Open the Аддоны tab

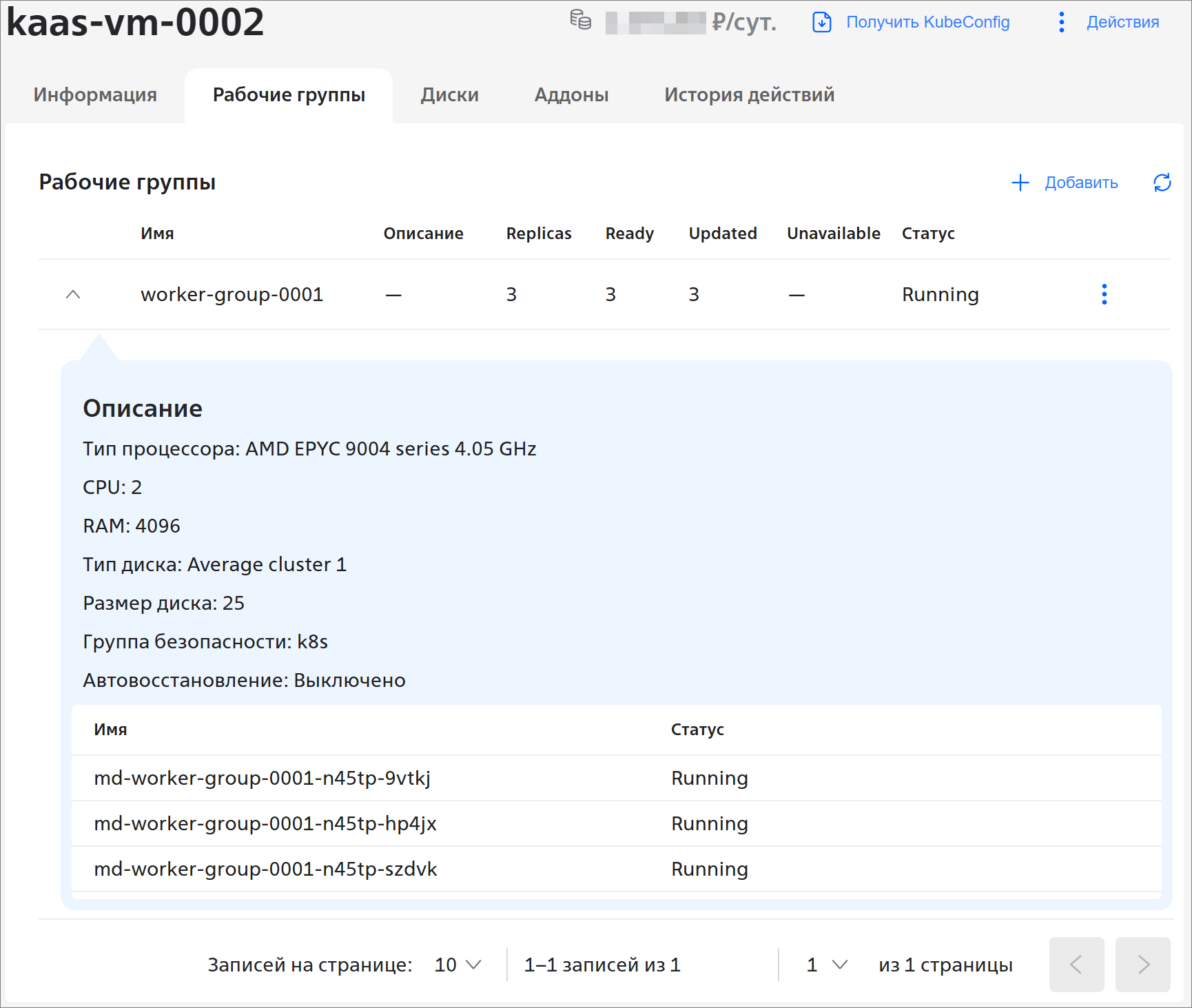(x=571, y=94)
